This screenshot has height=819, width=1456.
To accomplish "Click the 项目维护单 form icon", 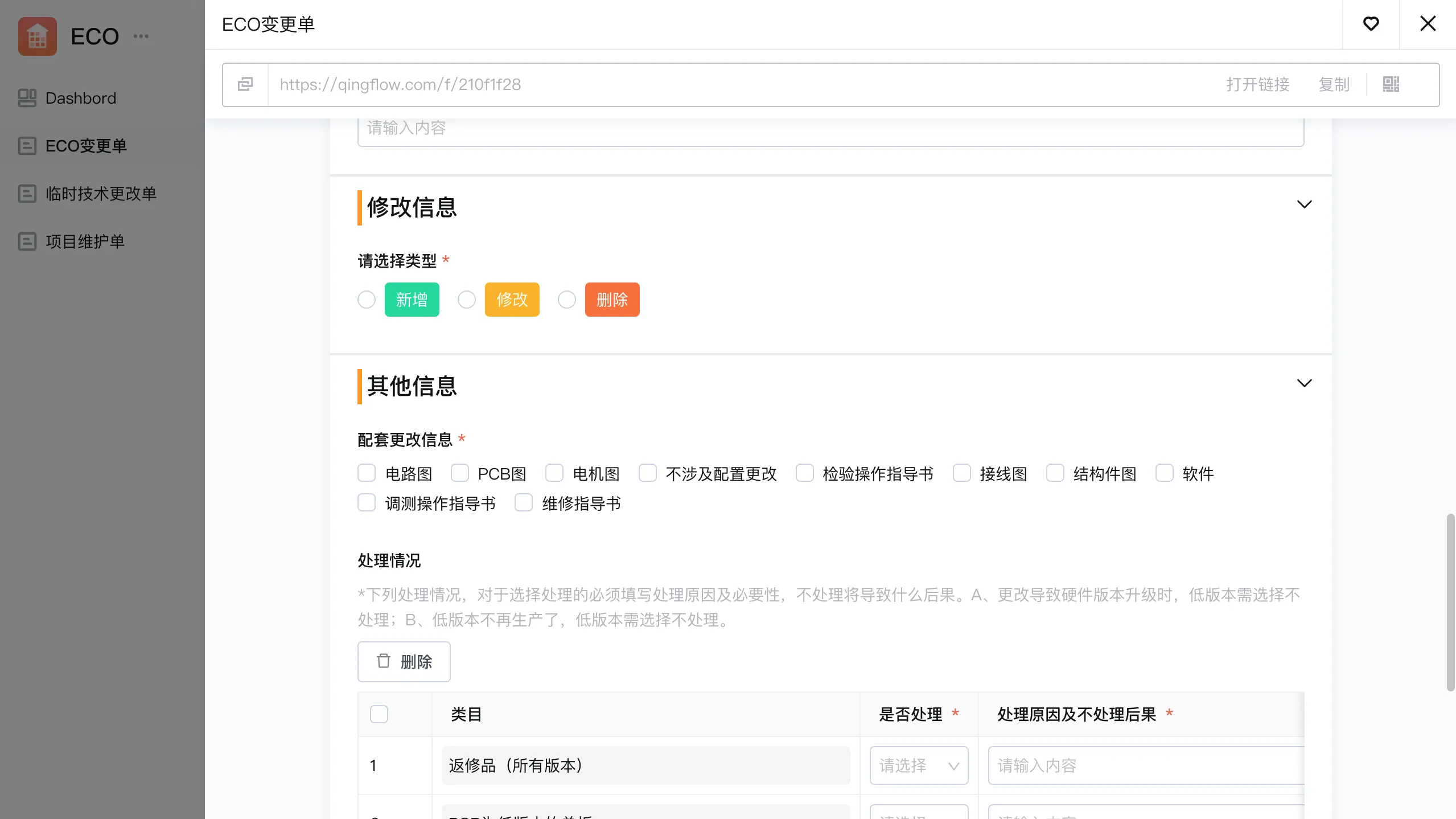I will (x=27, y=241).
